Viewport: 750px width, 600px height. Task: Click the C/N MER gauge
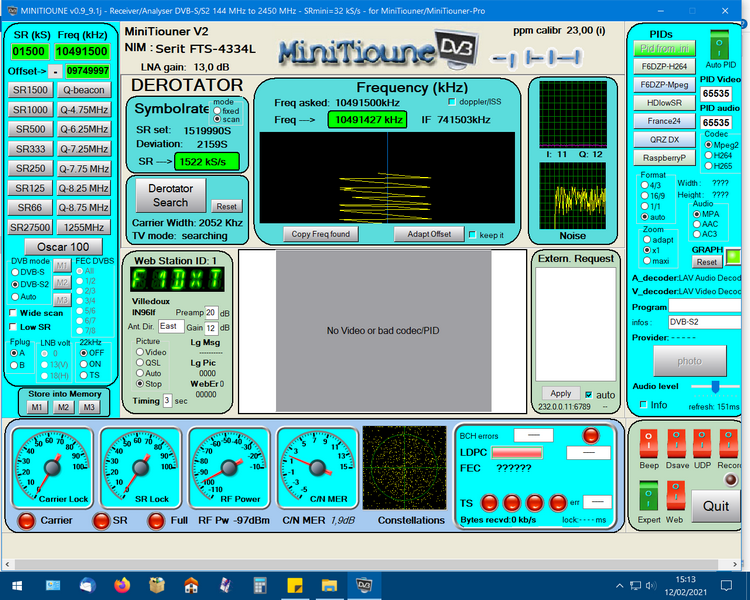318,467
